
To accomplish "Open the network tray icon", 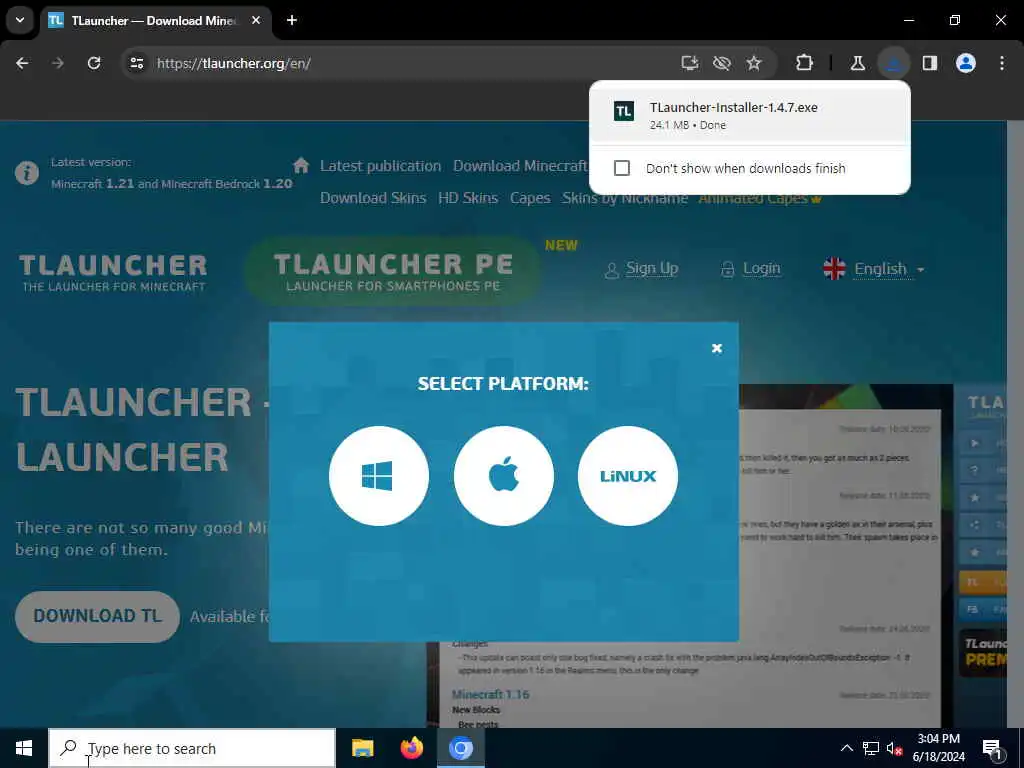I will click(x=871, y=748).
